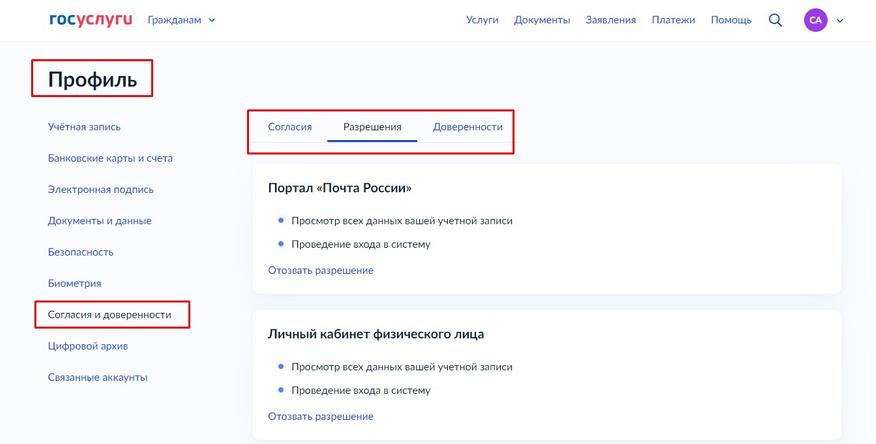Open the Документы menu item
Image resolution: width=876 pixels, height=444 pixels.
point(542,20)
